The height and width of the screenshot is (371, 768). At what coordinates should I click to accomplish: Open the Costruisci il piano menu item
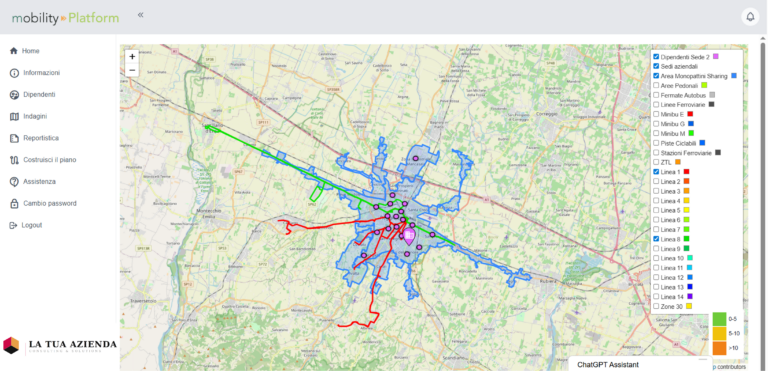49,160
